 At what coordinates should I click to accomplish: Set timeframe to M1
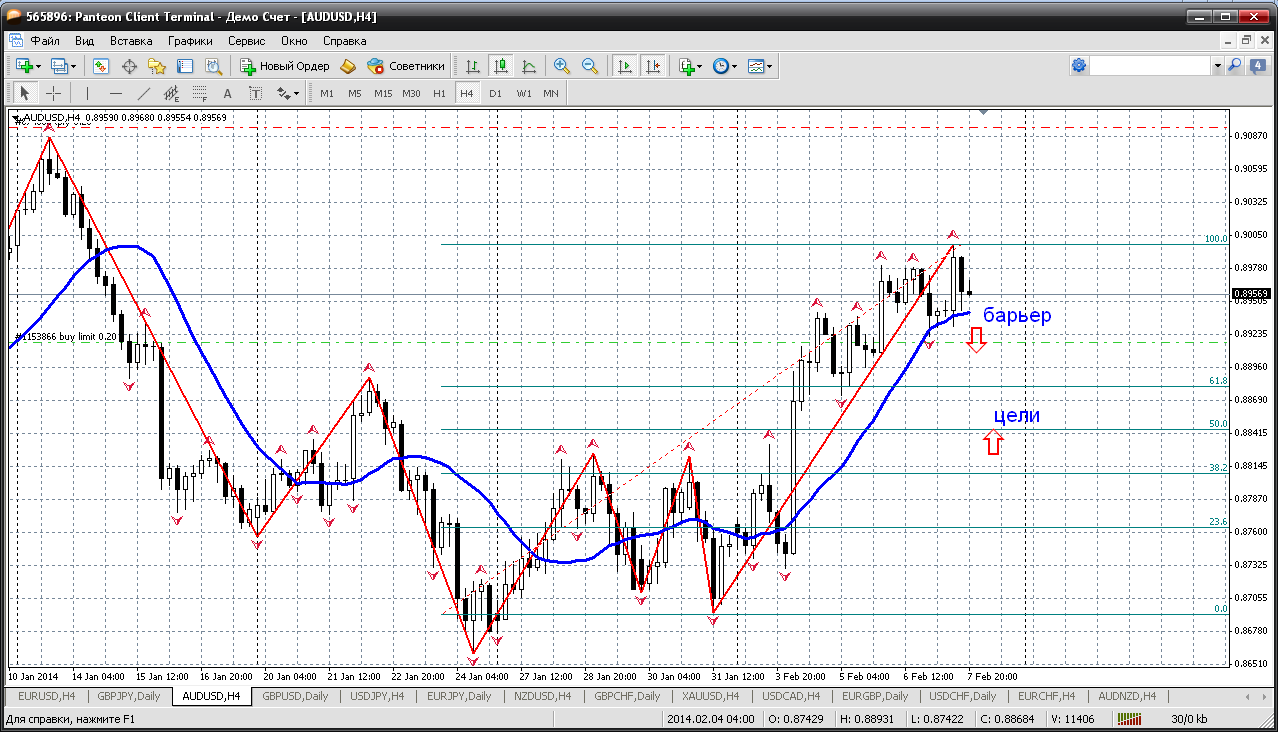point(327,93)
